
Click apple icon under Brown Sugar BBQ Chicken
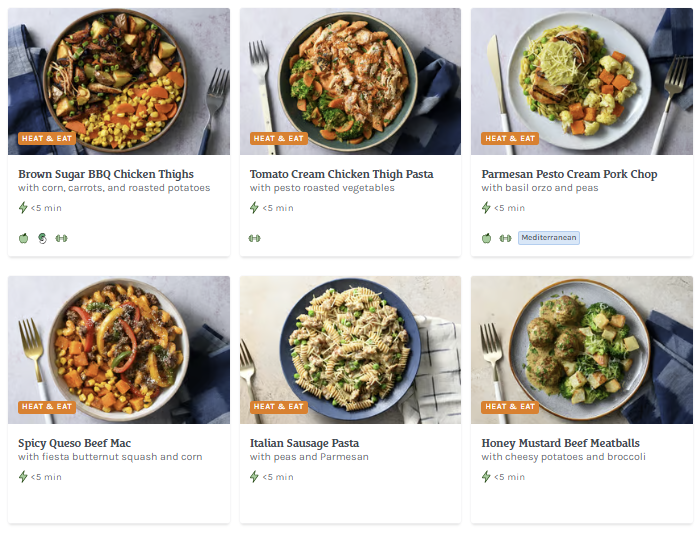tap(24, 238)
